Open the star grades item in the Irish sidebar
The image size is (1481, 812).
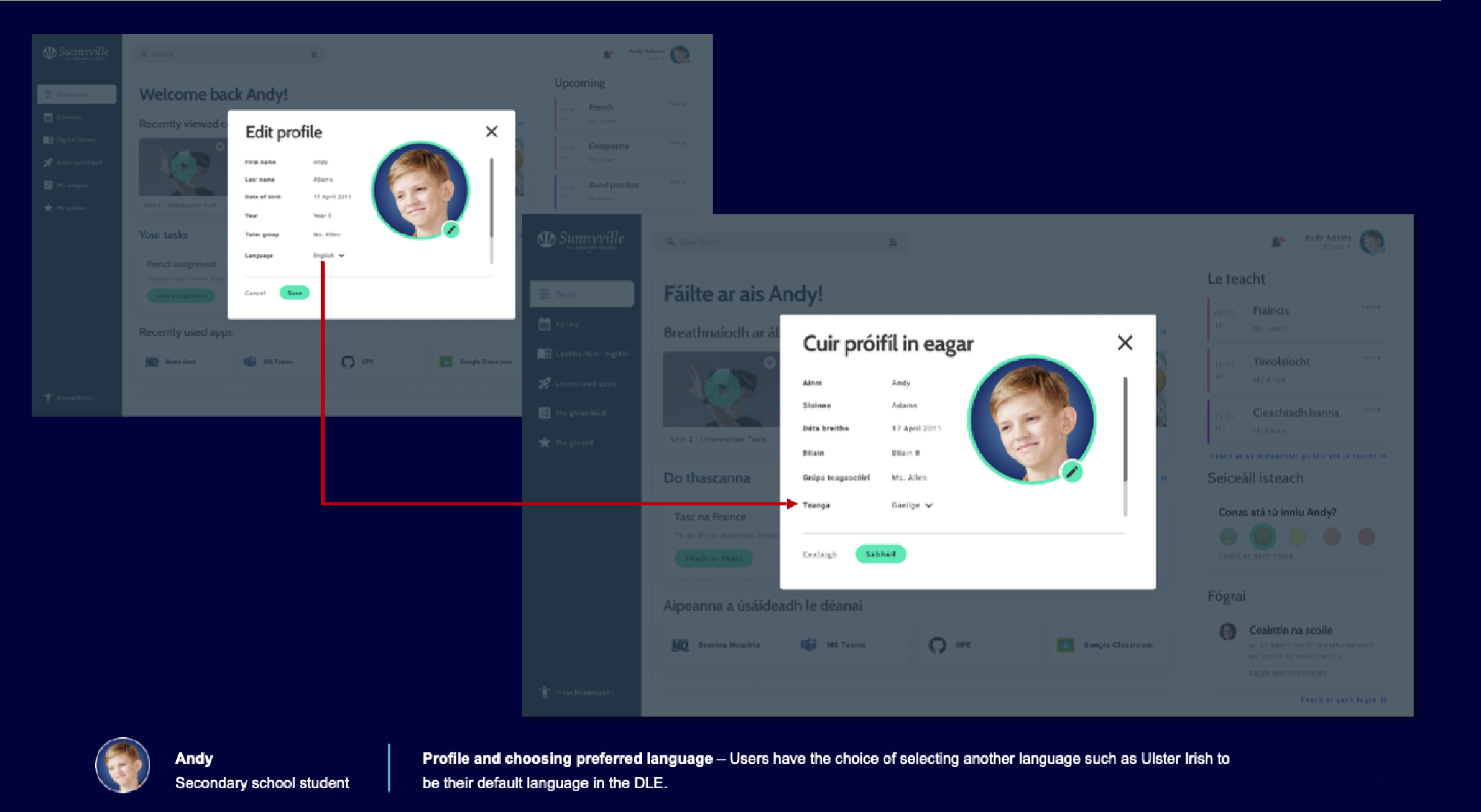click(x=565, y=443)
